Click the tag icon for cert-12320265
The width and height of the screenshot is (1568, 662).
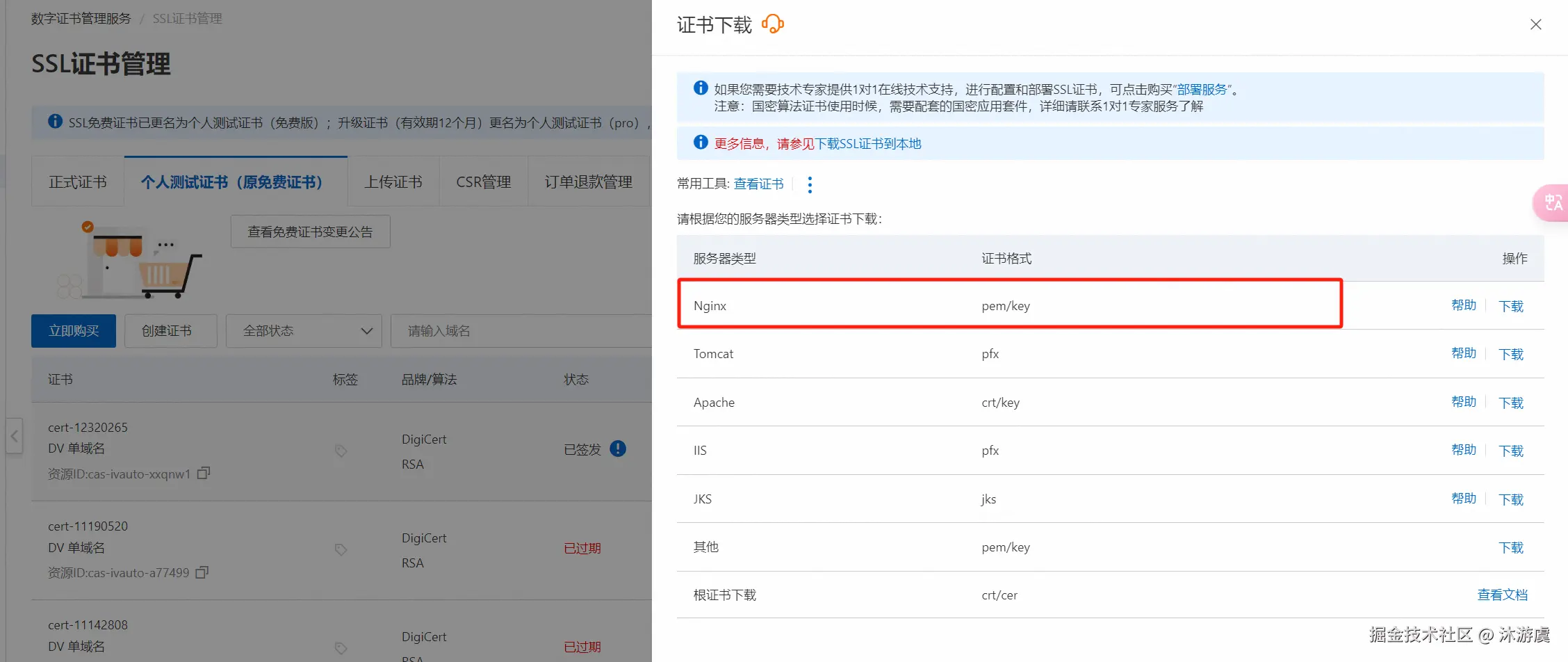[341, 451]
